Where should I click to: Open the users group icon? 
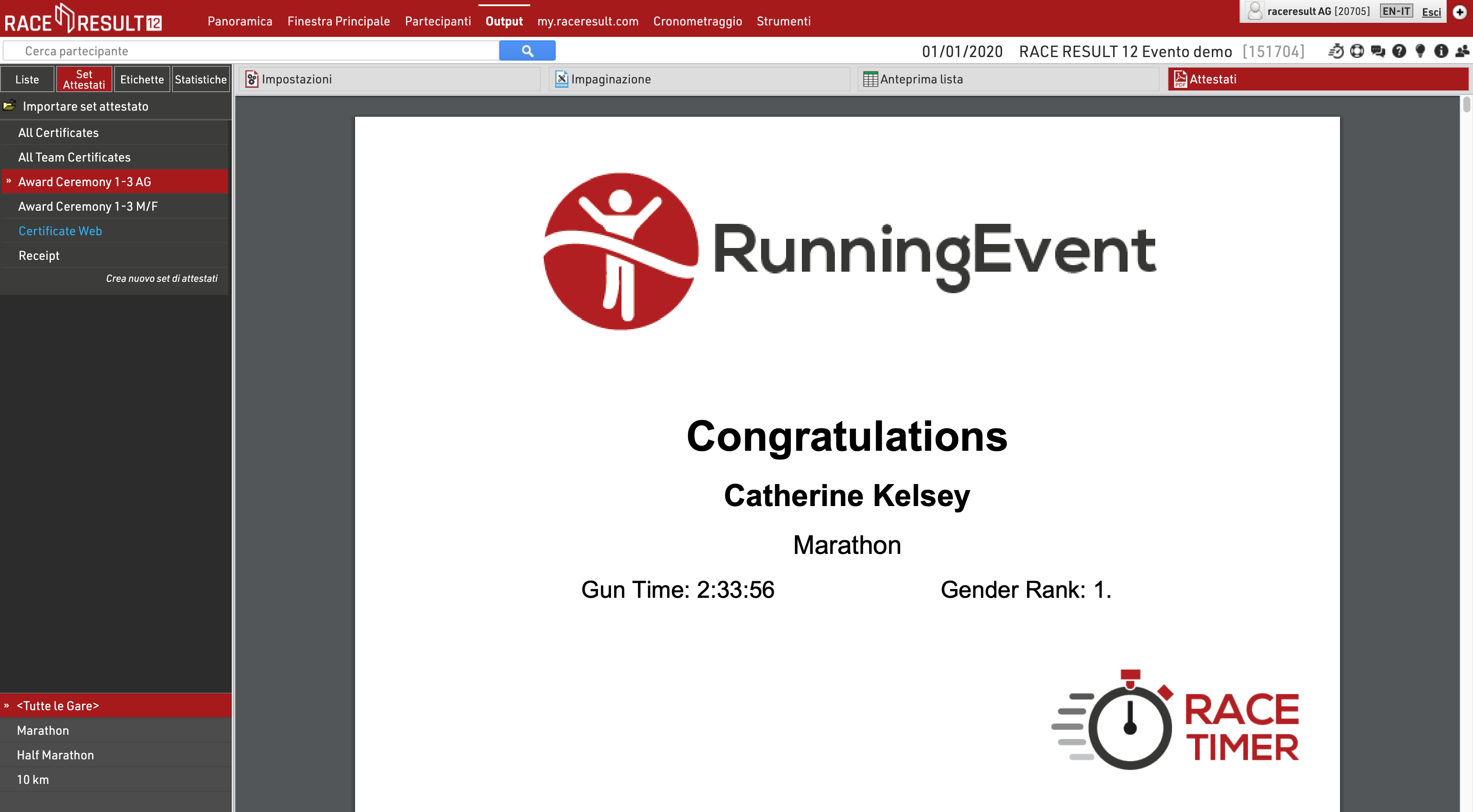click(x=1462, y=51)
